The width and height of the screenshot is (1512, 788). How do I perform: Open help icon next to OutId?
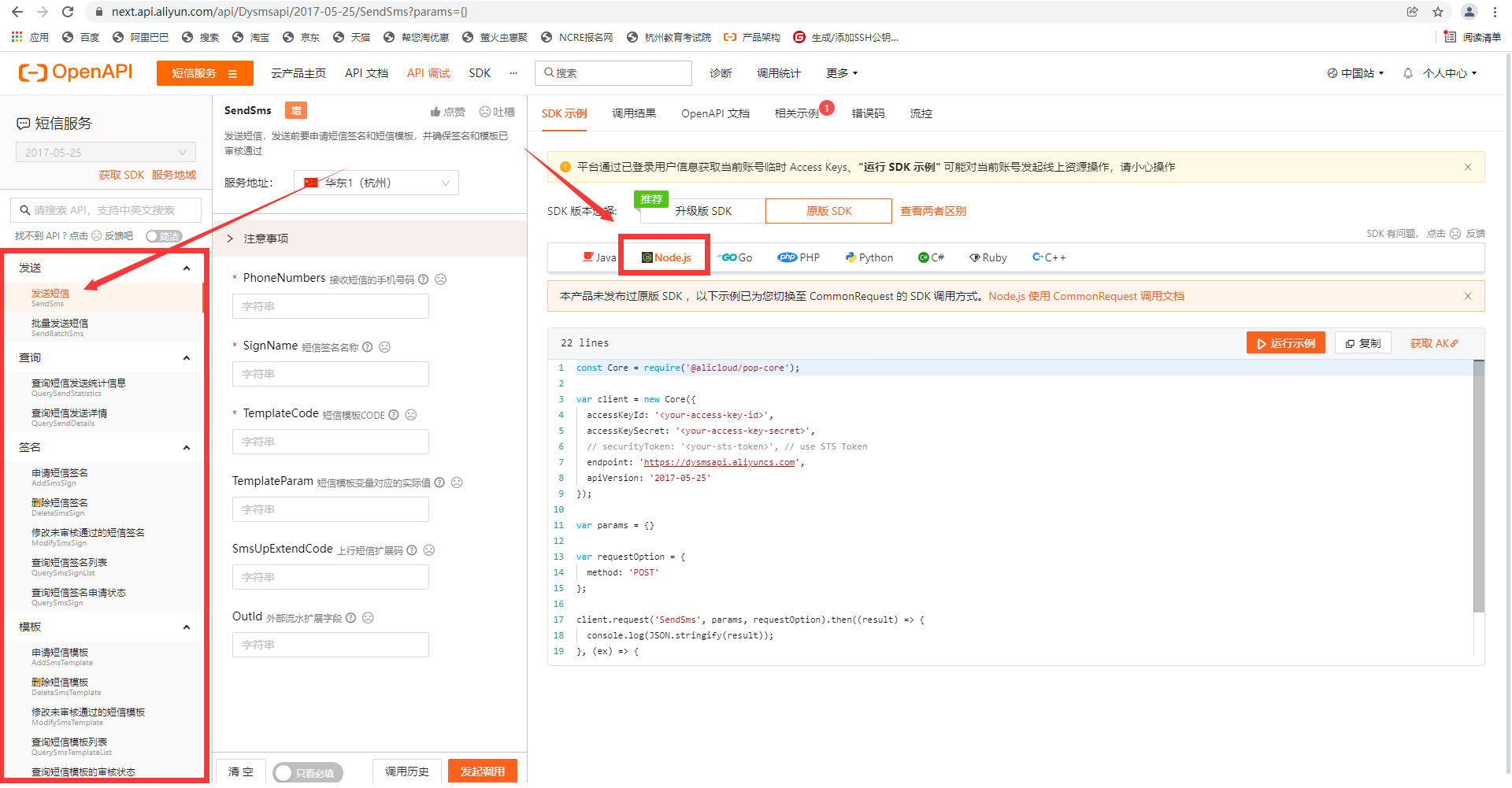coord(351,618)
